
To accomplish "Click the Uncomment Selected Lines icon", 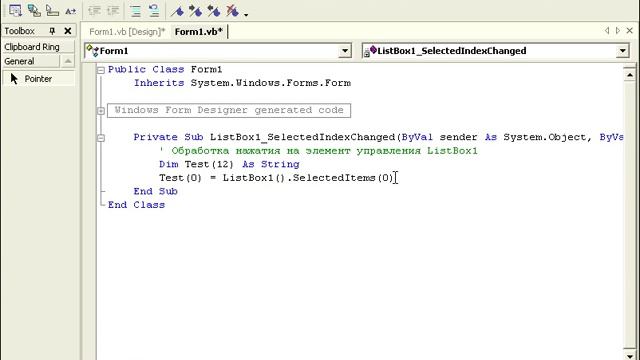I will (x=154, y=11).
